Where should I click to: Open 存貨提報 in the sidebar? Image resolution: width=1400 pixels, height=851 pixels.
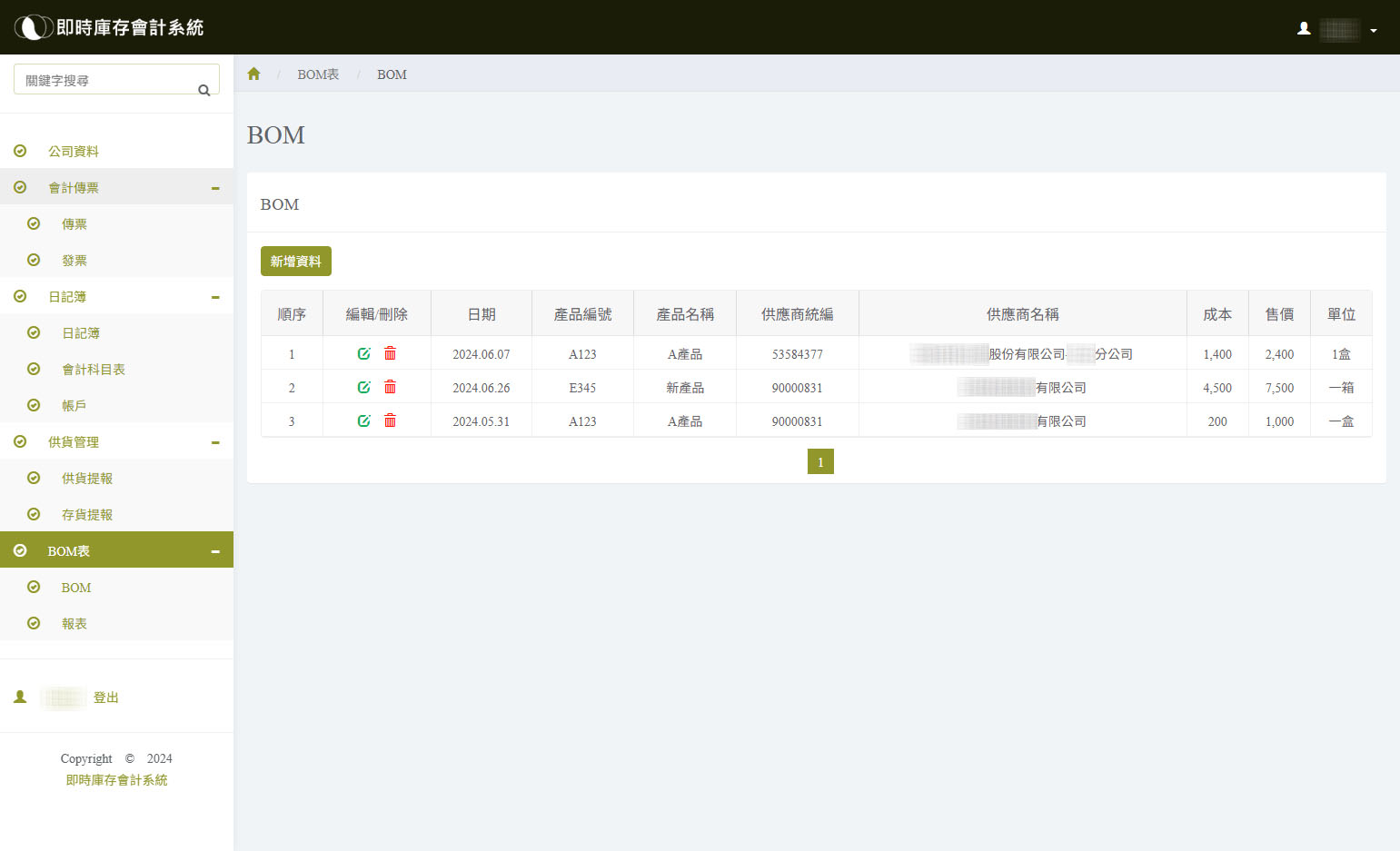pos(87,515)
